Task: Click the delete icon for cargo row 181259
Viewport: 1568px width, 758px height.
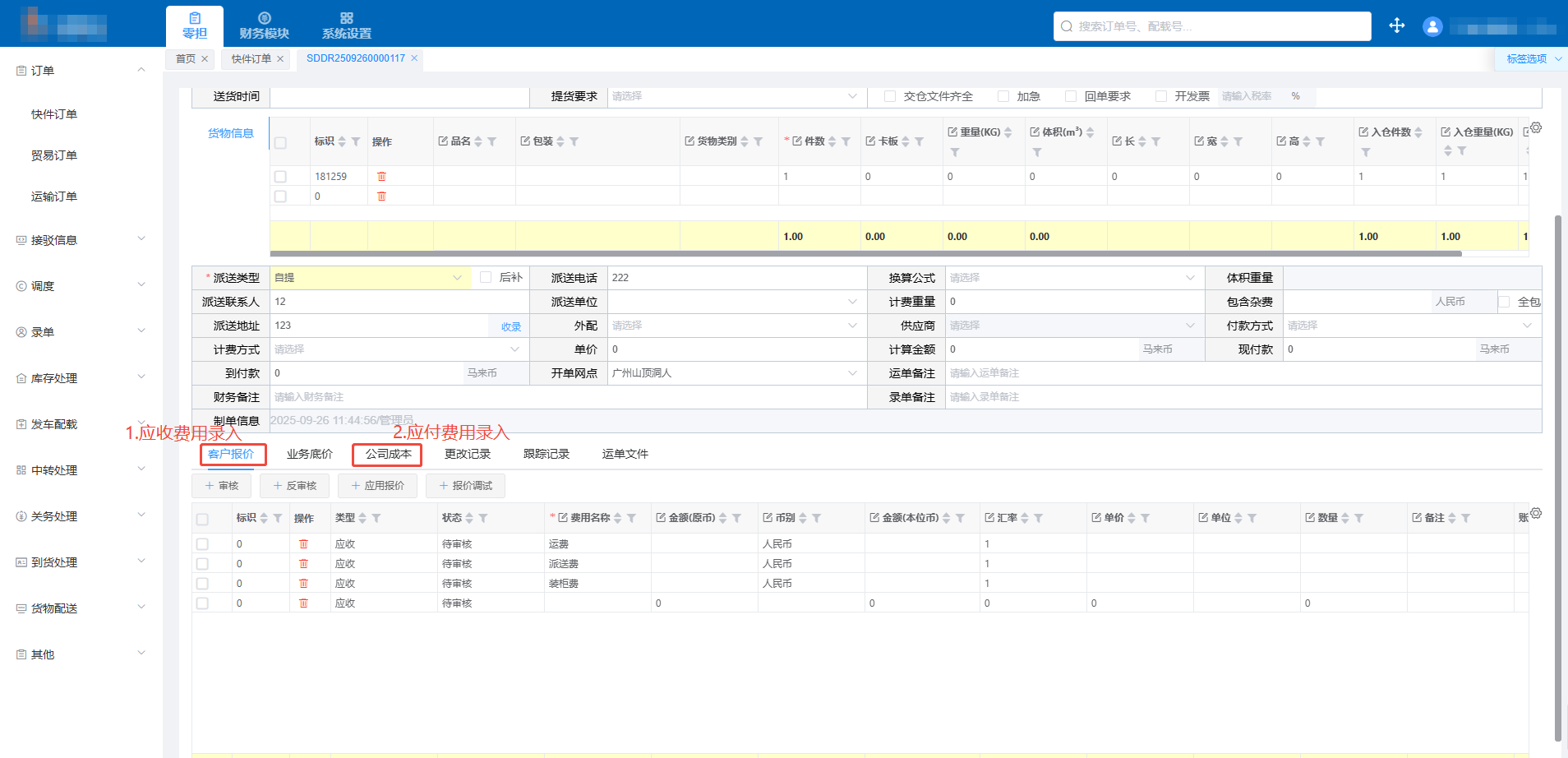Action: point(381,177)
